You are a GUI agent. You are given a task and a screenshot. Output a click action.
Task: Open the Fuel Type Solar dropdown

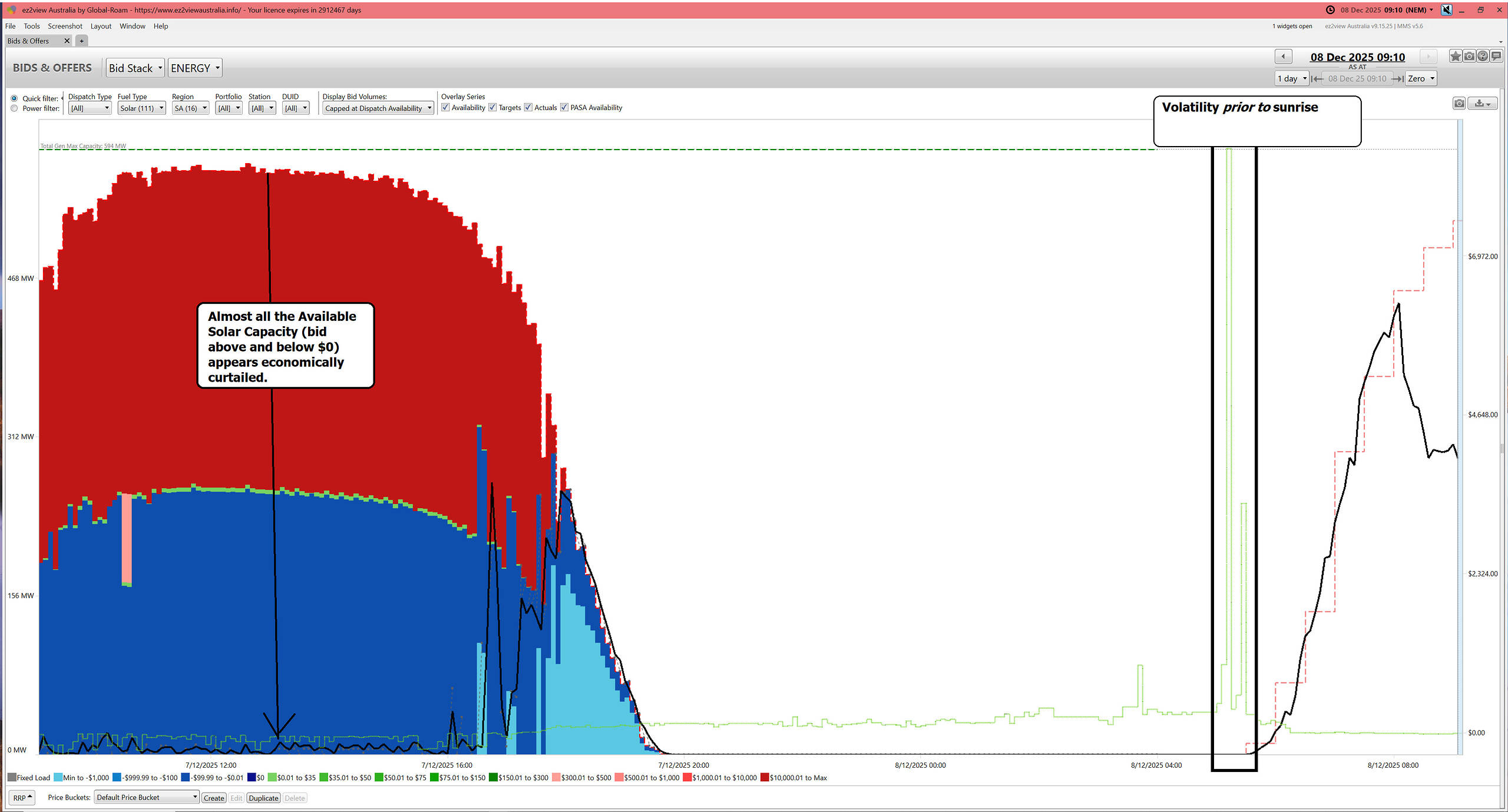[141, 108]
